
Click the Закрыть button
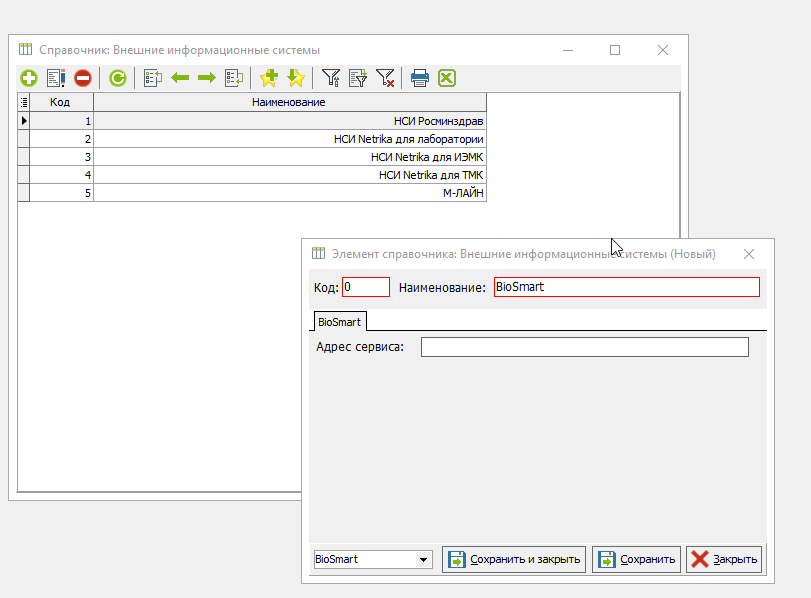pos(724,559)
